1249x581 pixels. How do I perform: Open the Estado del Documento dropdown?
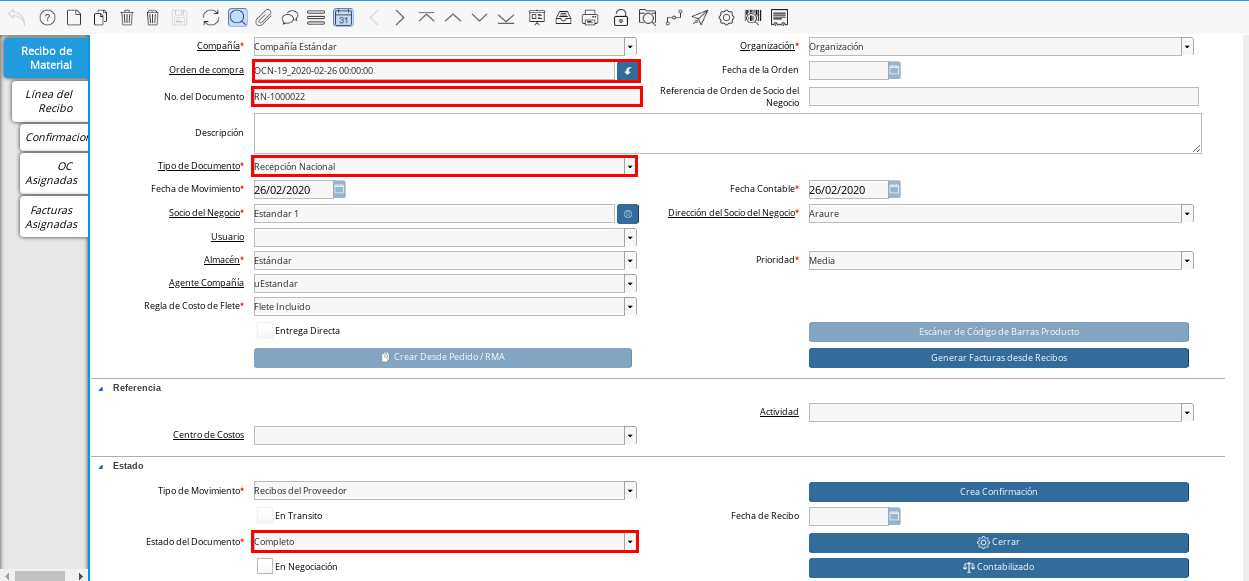(630, 541)
